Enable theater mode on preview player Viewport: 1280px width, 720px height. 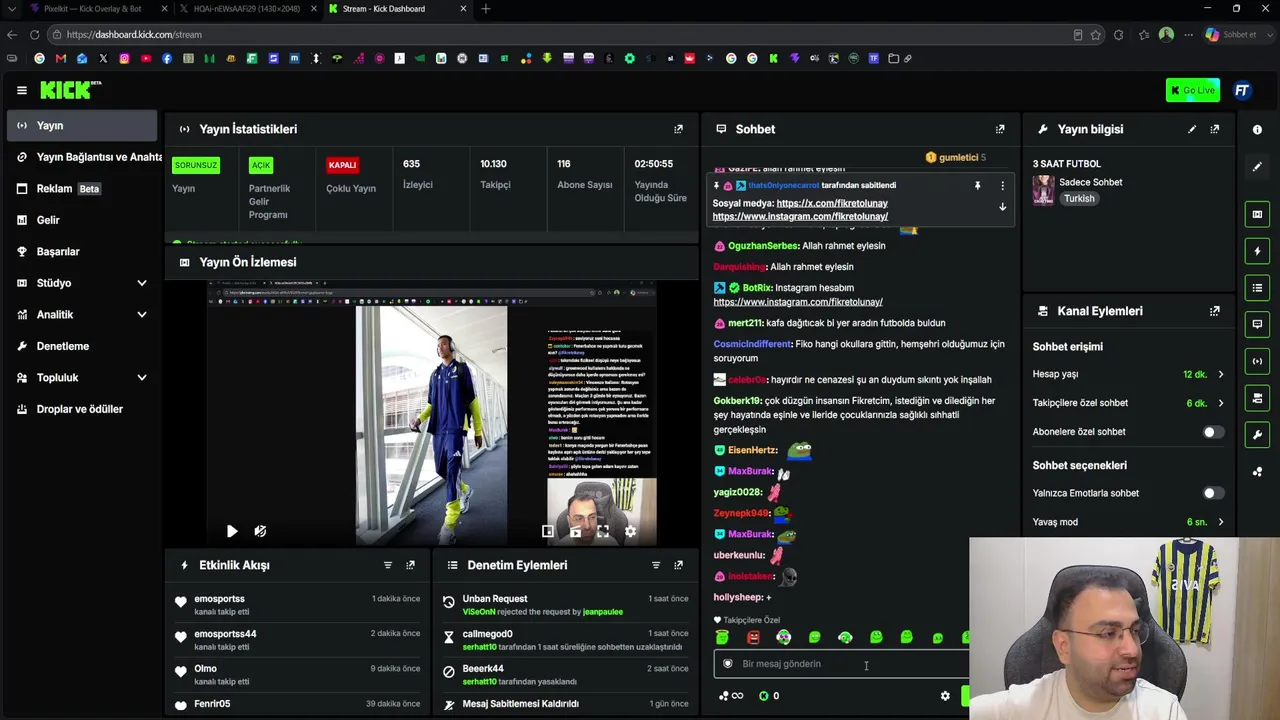click(547, 531)
